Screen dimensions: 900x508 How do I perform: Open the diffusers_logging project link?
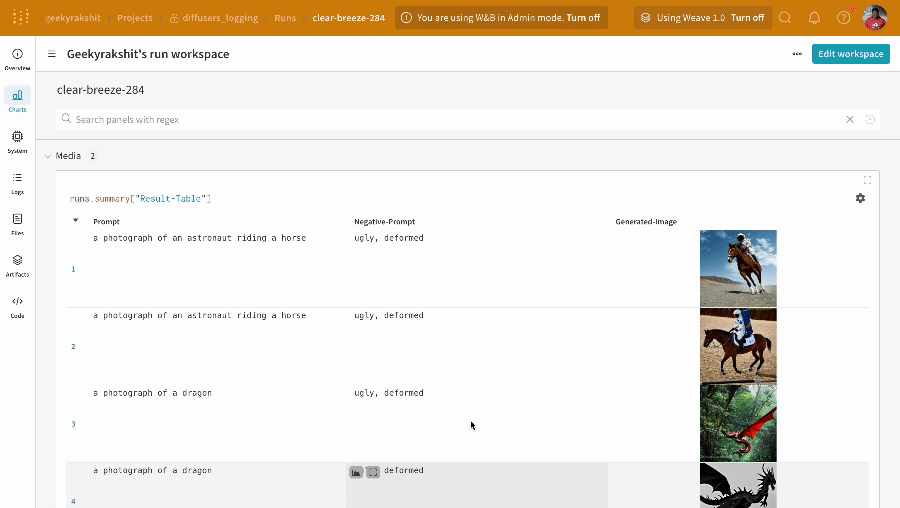point(219,18)
